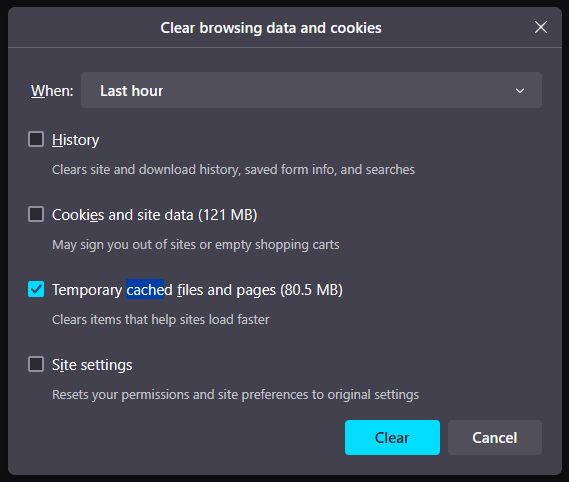Click the Cancel button
This screenshot has height=482, width=569.
pos(495,437)
